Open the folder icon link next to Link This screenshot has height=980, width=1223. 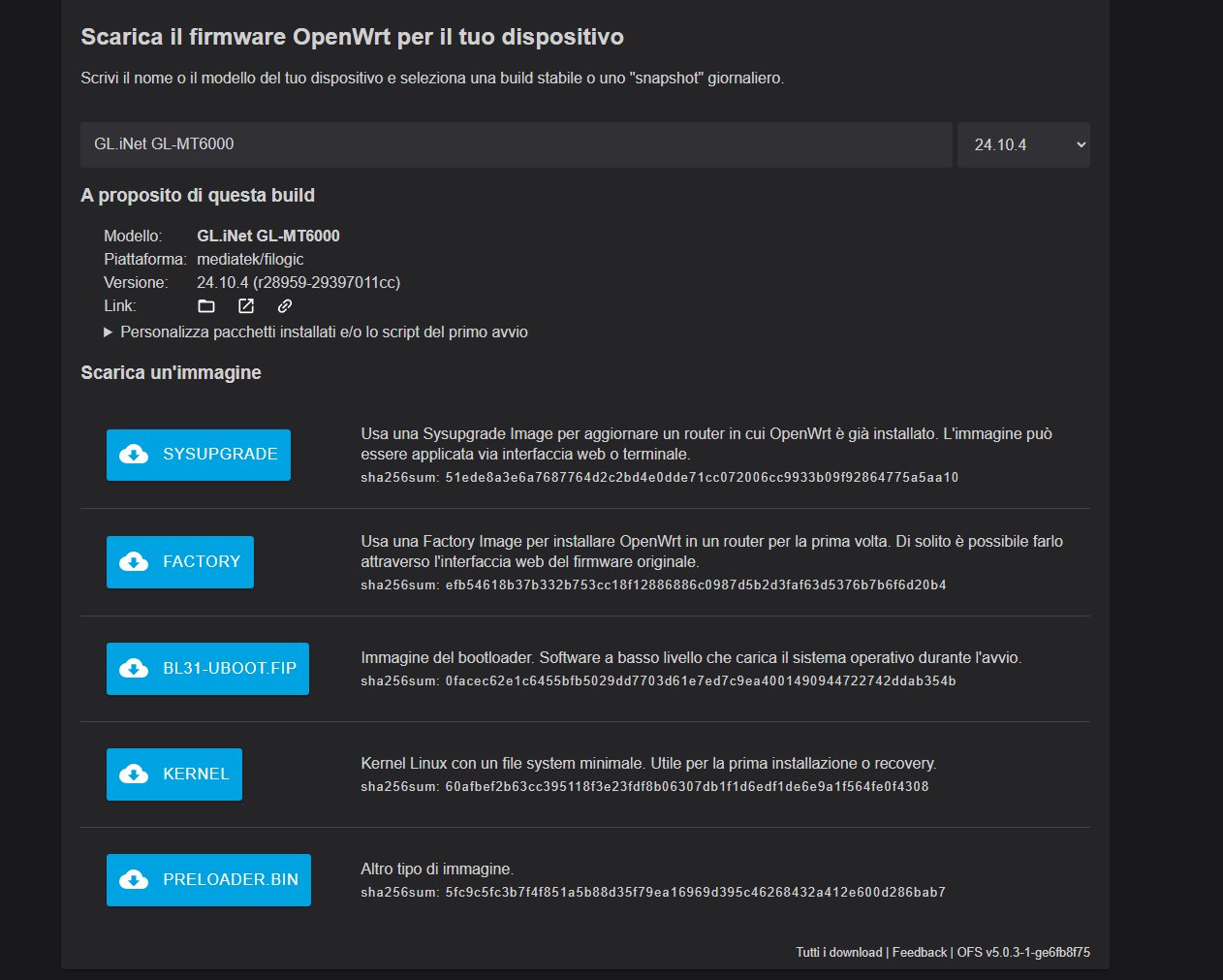click(x=206, y=306)
